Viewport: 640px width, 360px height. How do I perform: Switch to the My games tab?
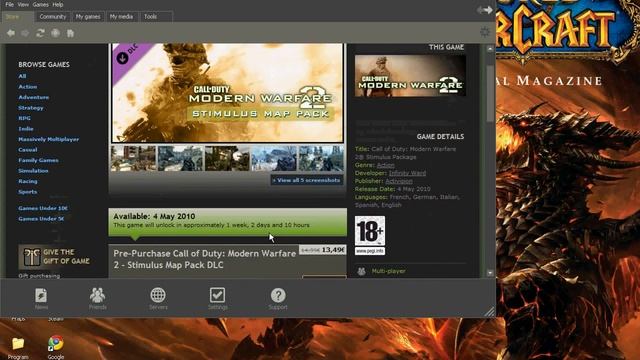88,17
